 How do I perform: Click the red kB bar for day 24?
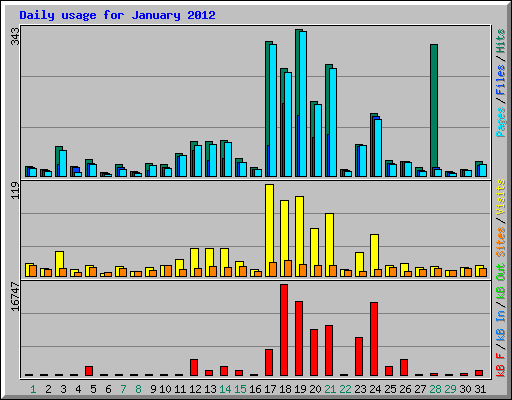point(374,339)
